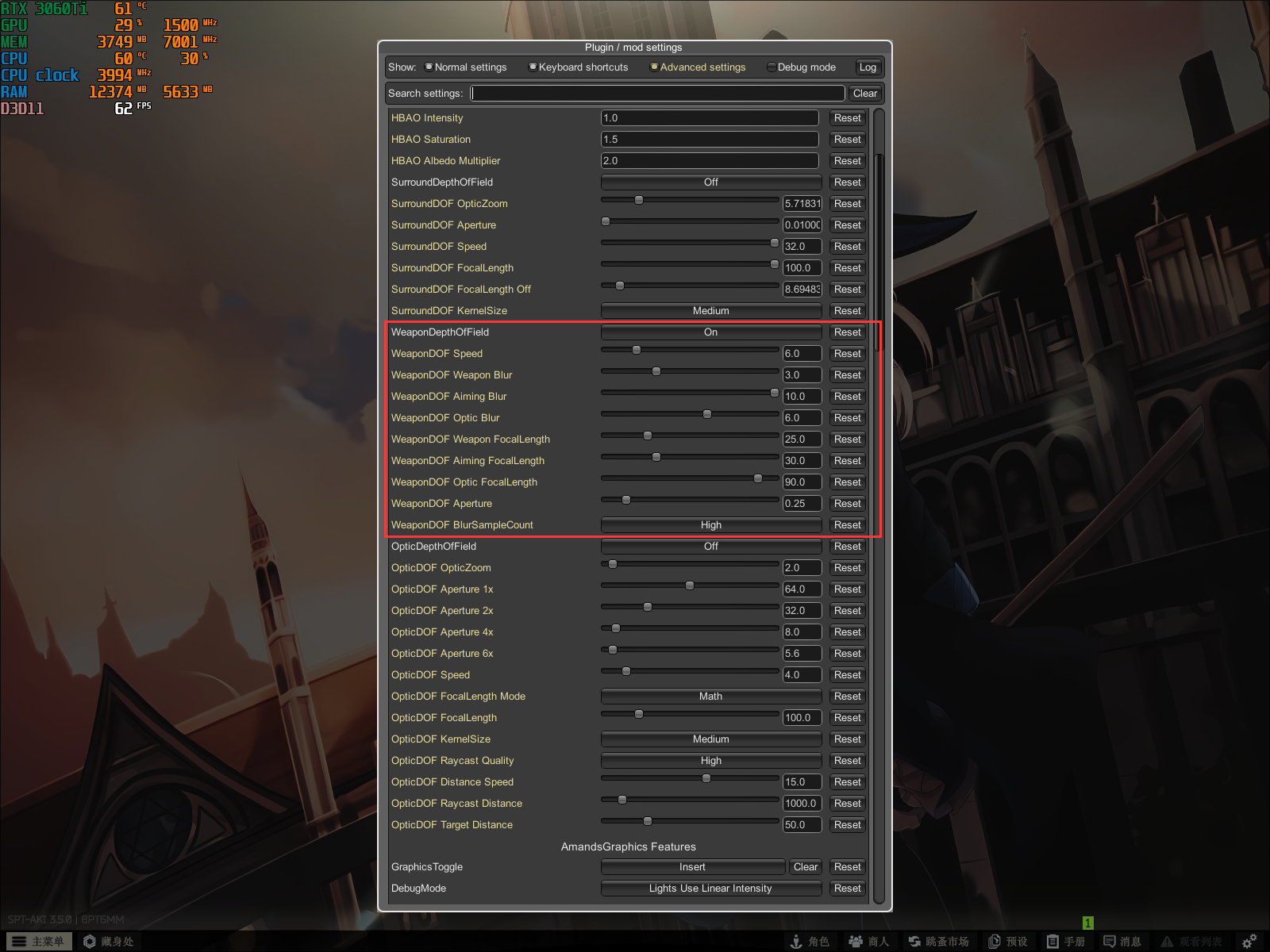Reset HBAO Intensity value
Screen dimensions: 1270x952
coord(847,118)
